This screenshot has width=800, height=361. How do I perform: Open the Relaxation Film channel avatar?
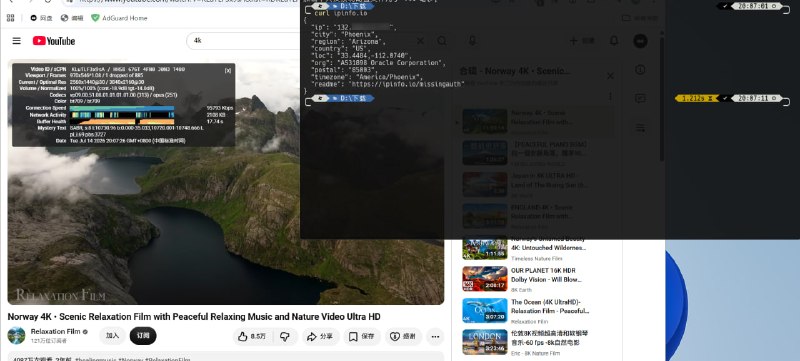click(16, 336)
